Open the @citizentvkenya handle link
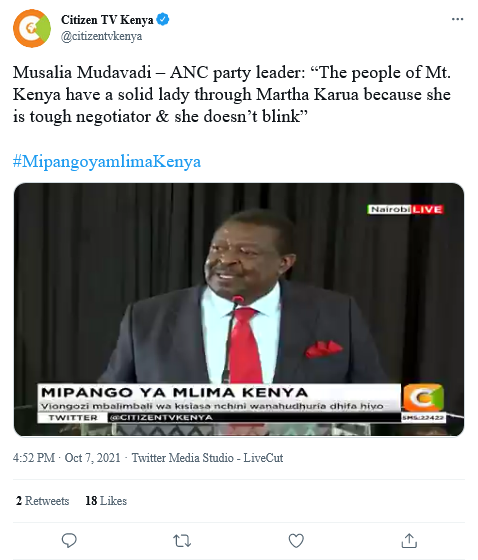 [101, 36]
